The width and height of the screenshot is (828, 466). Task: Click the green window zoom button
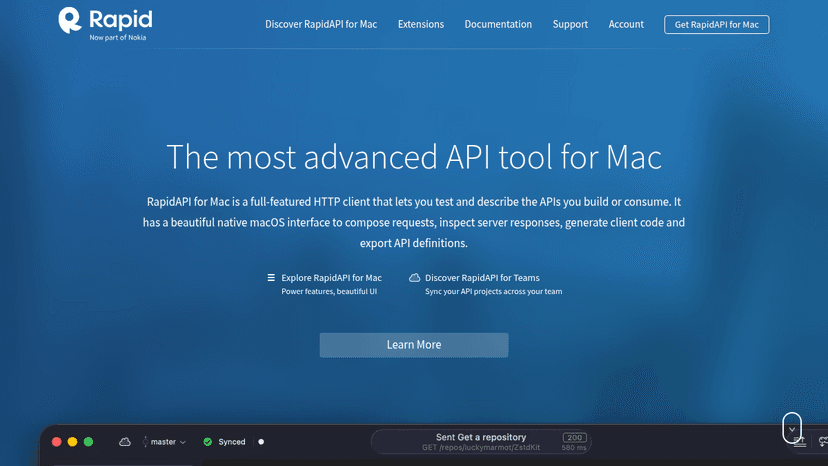89,442
